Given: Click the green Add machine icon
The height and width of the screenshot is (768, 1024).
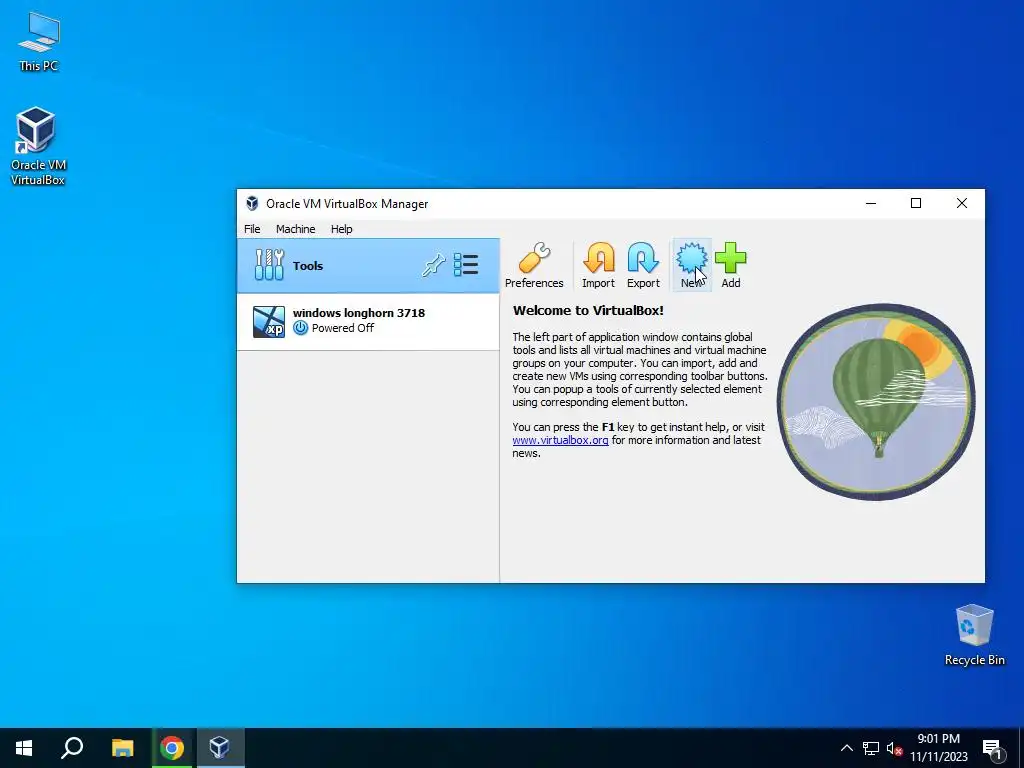Looking at the screenshot, I should [730, 266].
